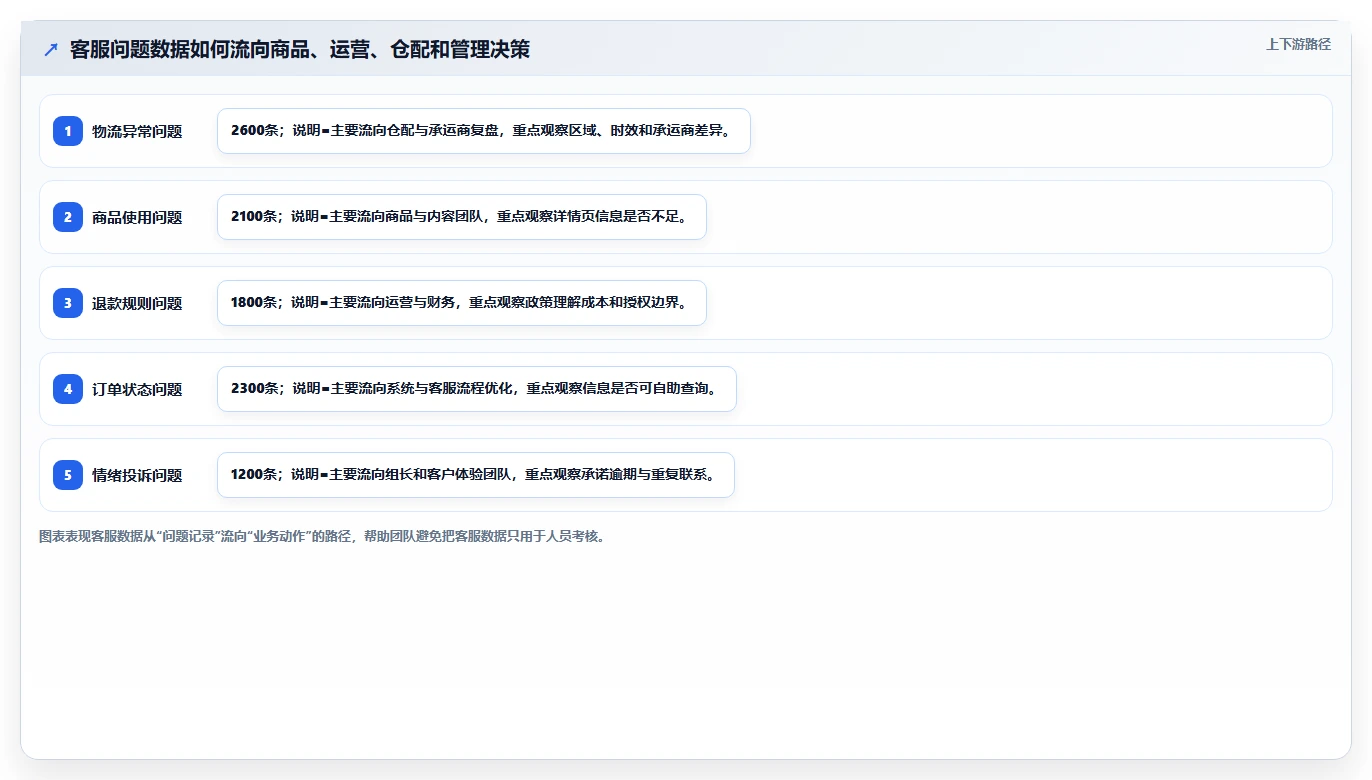Select the 物流异常问题 label

point(137,131)
